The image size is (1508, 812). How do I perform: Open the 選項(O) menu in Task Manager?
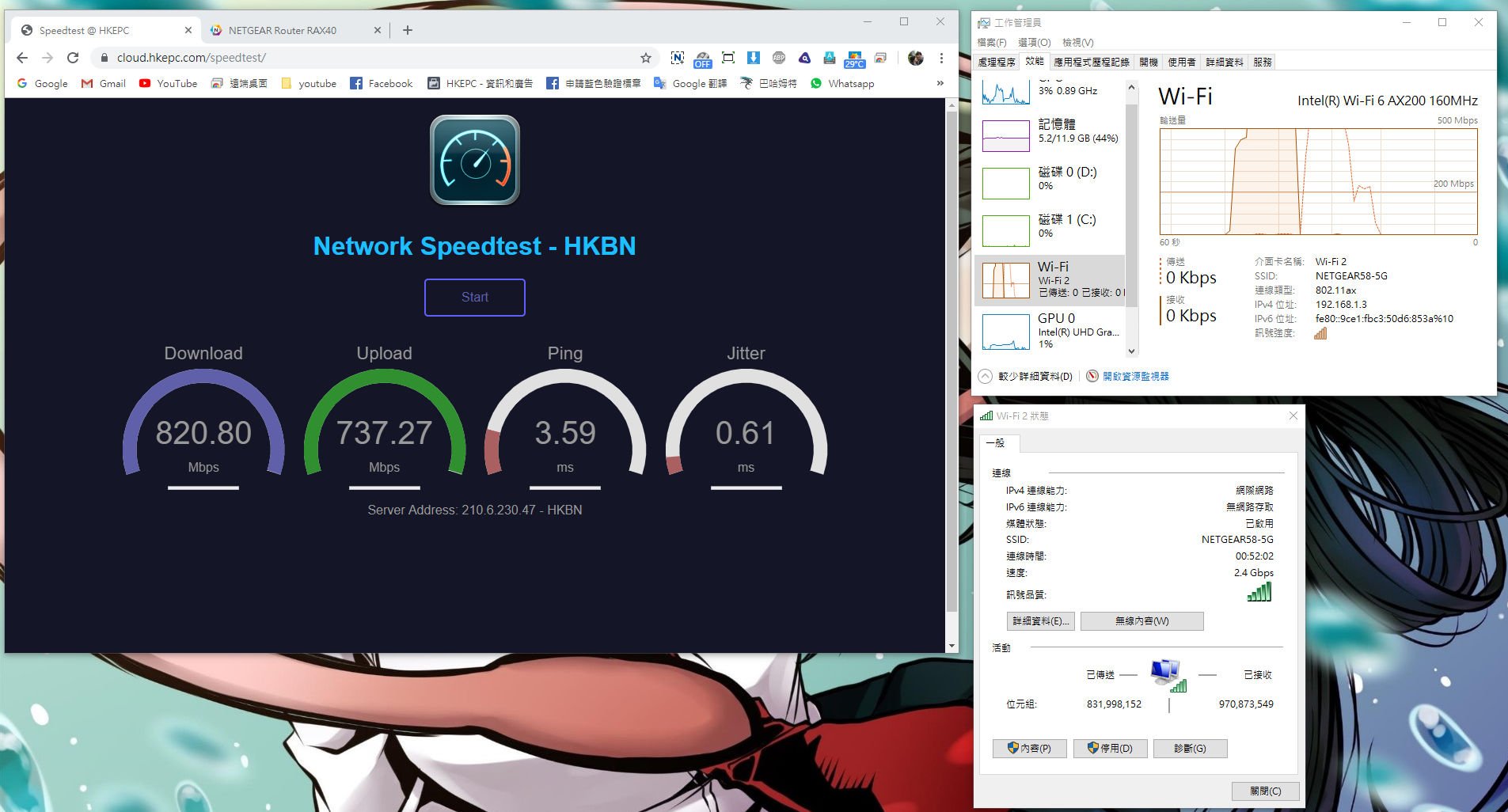[1034, 42]
